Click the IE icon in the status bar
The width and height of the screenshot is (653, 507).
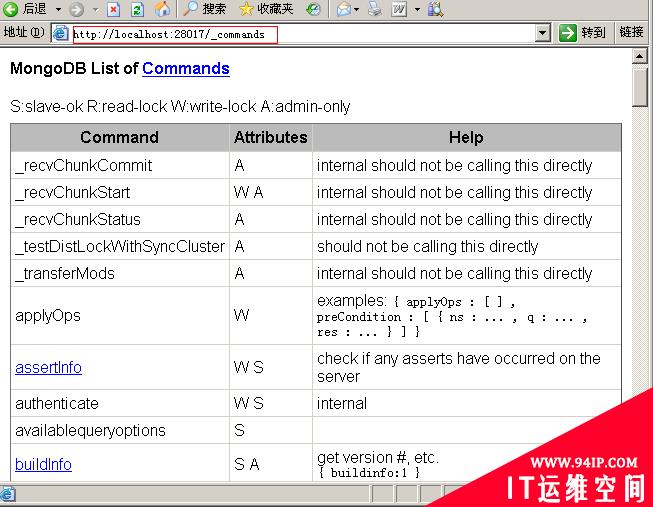[7, 494]
